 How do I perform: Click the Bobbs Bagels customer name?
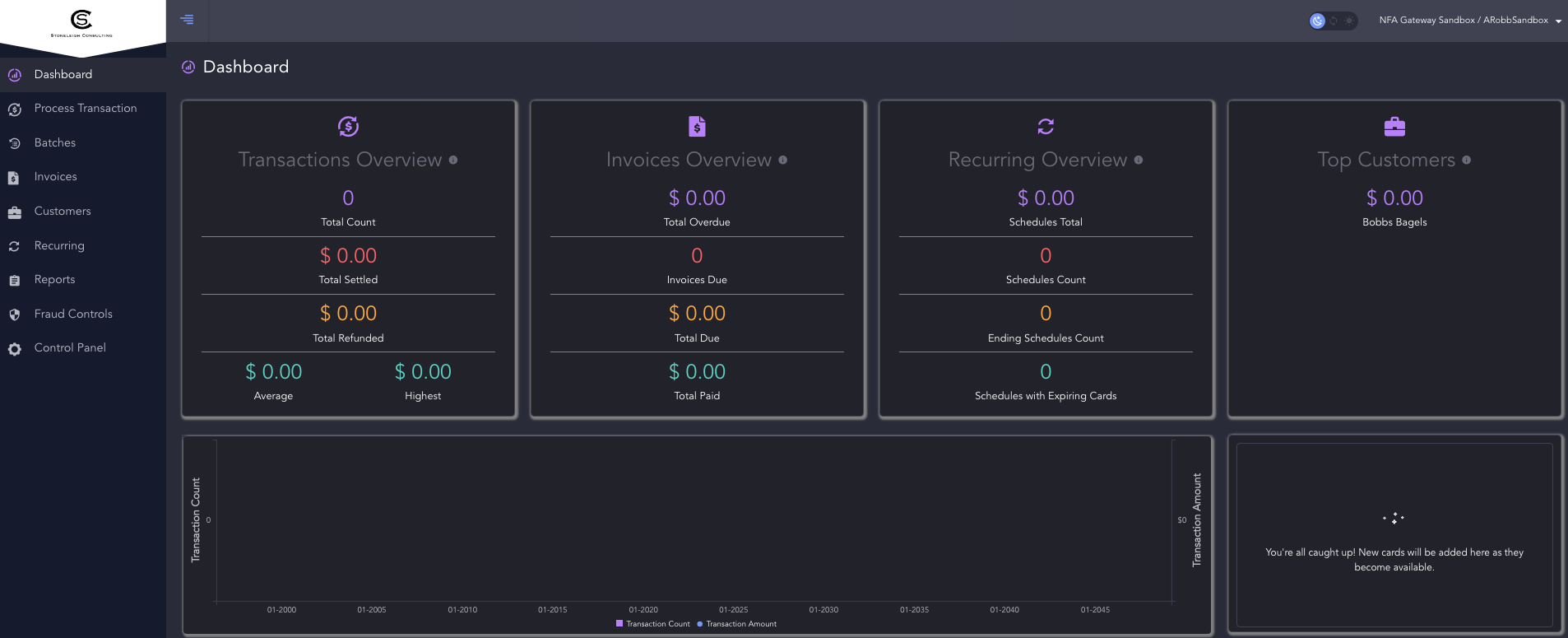[1394, 222]
